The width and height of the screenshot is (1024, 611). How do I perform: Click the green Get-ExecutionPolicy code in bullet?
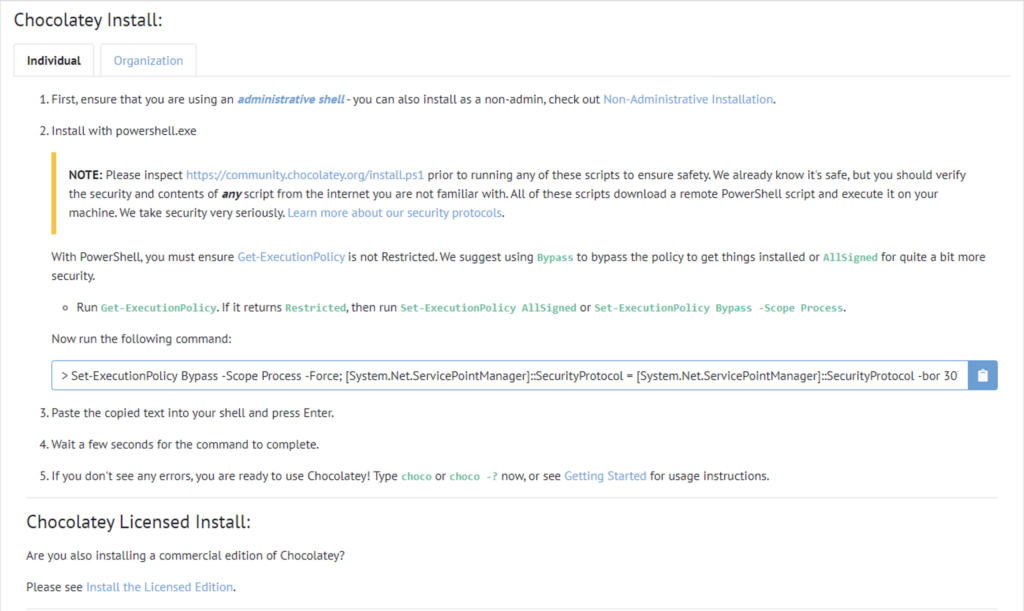pos(158,308)
